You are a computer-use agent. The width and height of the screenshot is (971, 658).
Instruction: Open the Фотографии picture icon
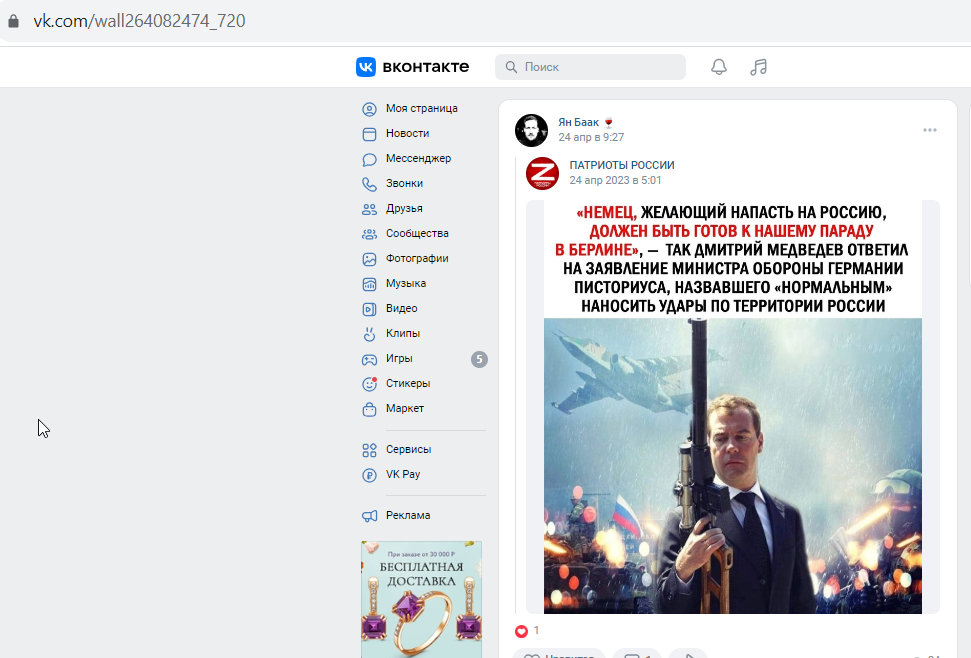pyautogui.click(x=369, y=259)
